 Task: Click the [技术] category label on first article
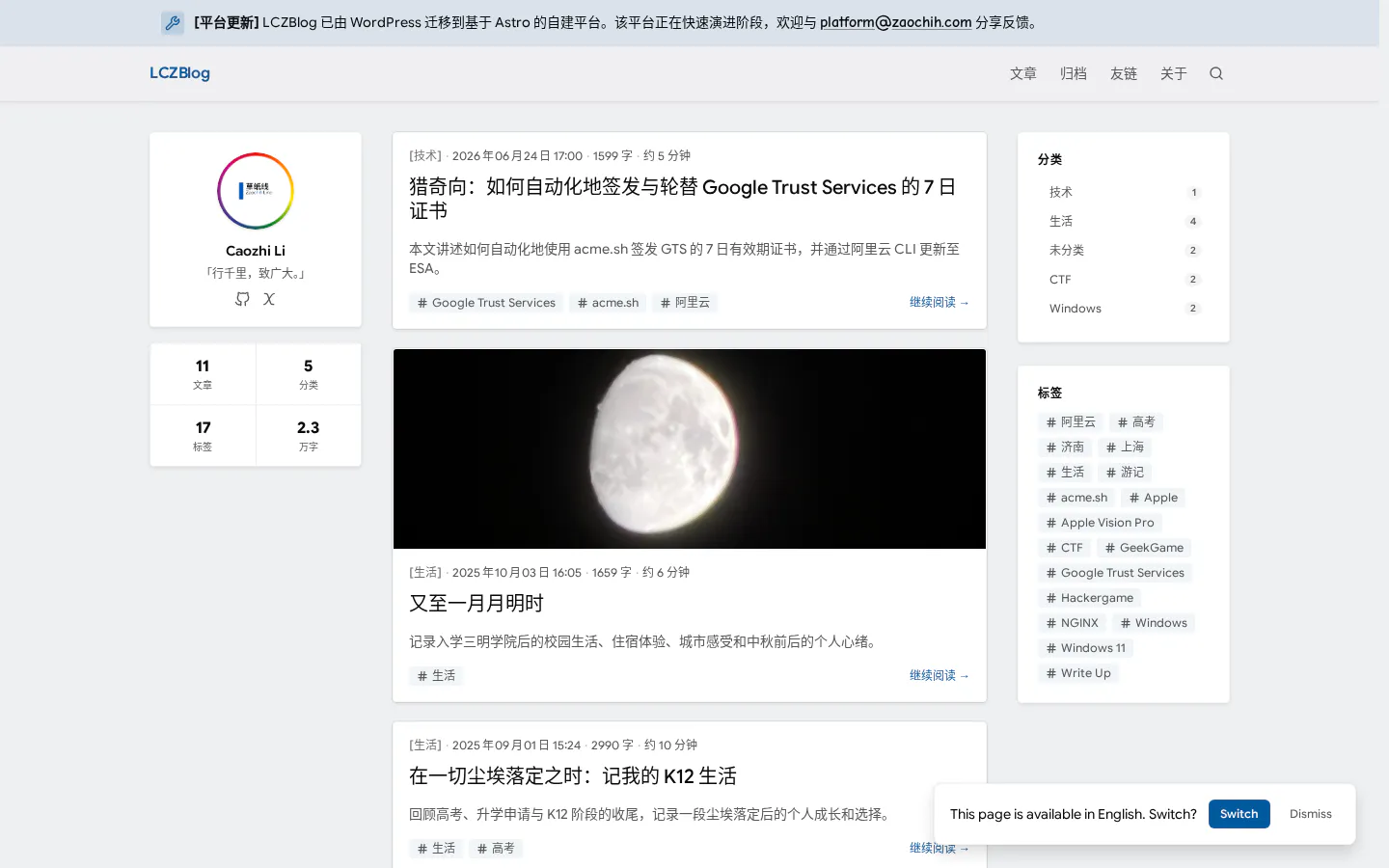(x=425, y=155)
